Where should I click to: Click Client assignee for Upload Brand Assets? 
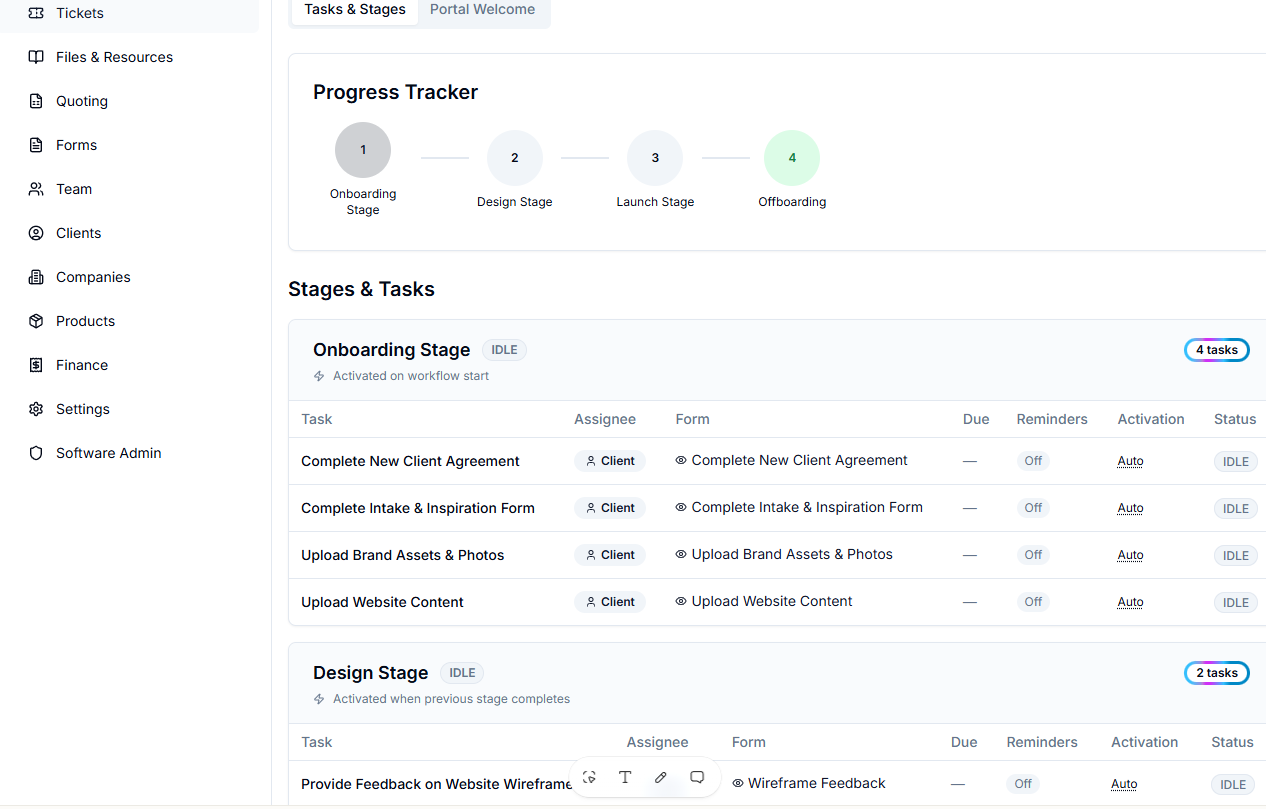coord(610,555)
